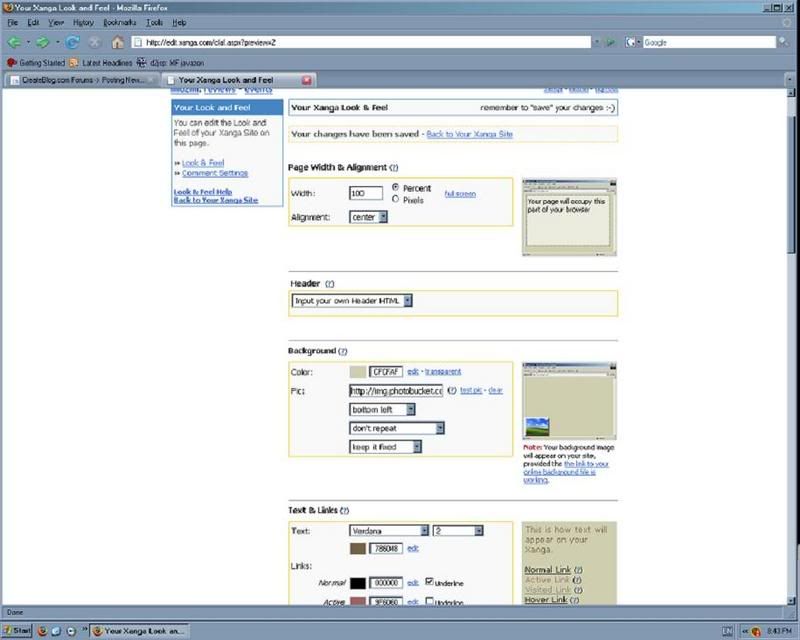Viewport: 800px width, 640px height.
Task: Select the Pixels width option
Action: pyautogui.click(x=395, y=199)
